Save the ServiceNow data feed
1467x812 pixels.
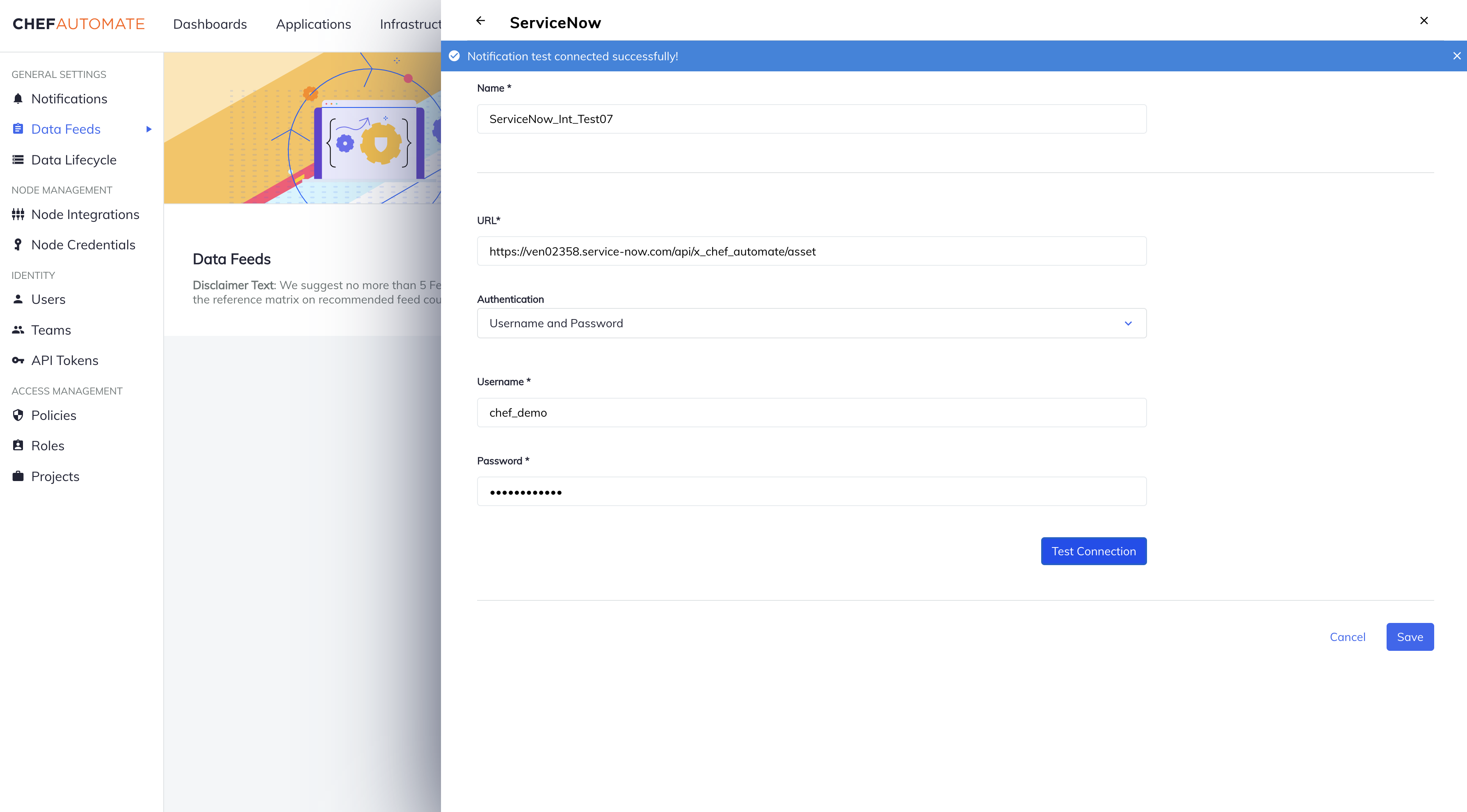1410,636
